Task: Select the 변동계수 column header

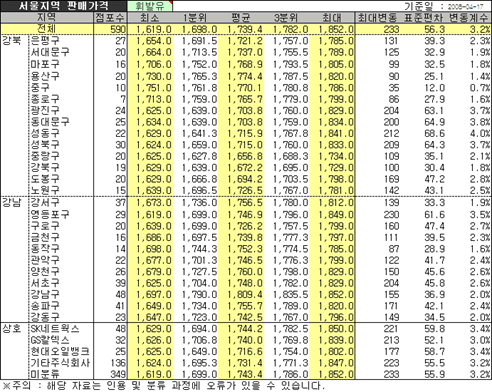Action: pos(468,18)
